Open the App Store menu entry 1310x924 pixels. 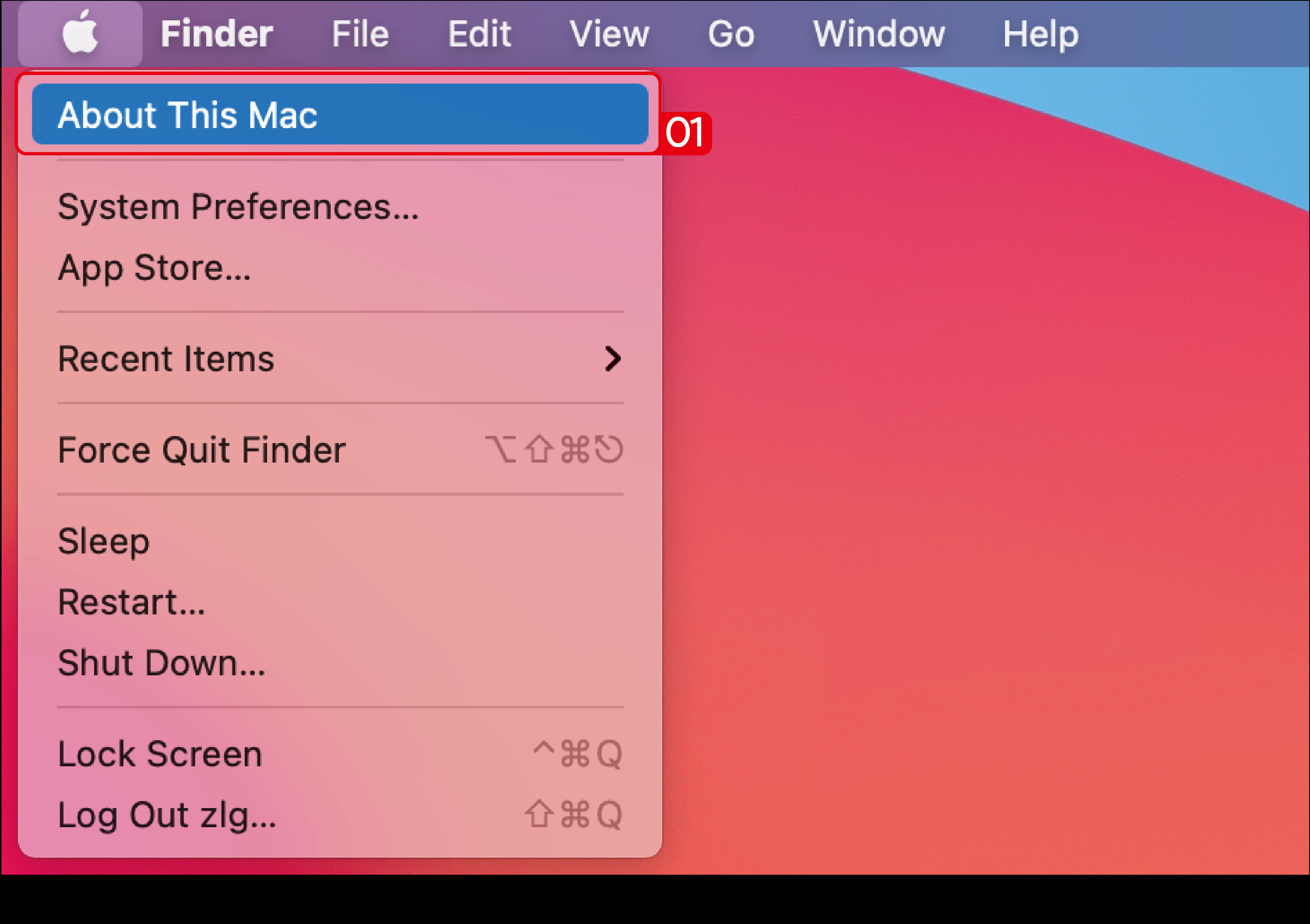click(154, 267)
